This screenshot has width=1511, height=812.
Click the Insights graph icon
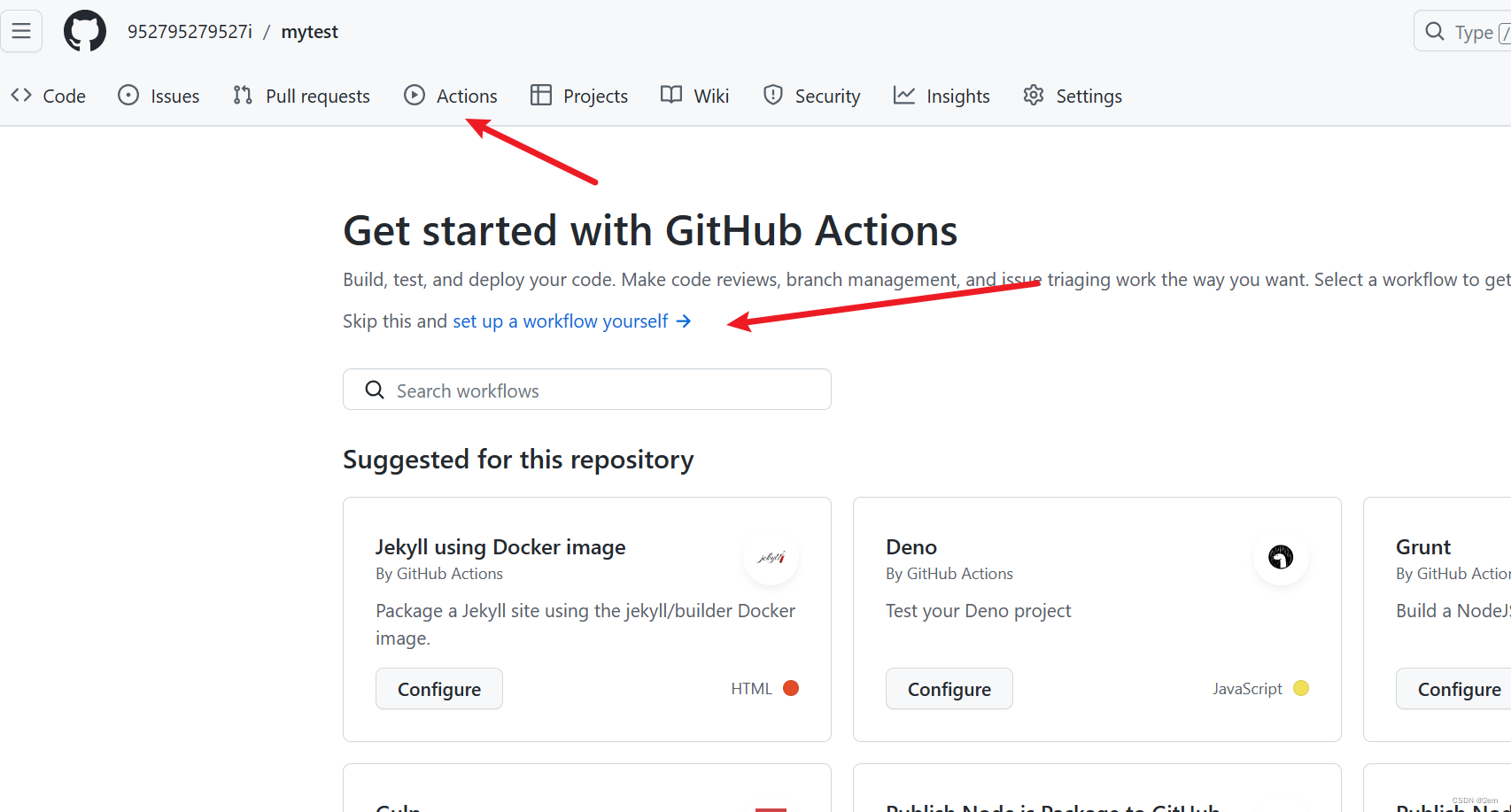point(904,96)
